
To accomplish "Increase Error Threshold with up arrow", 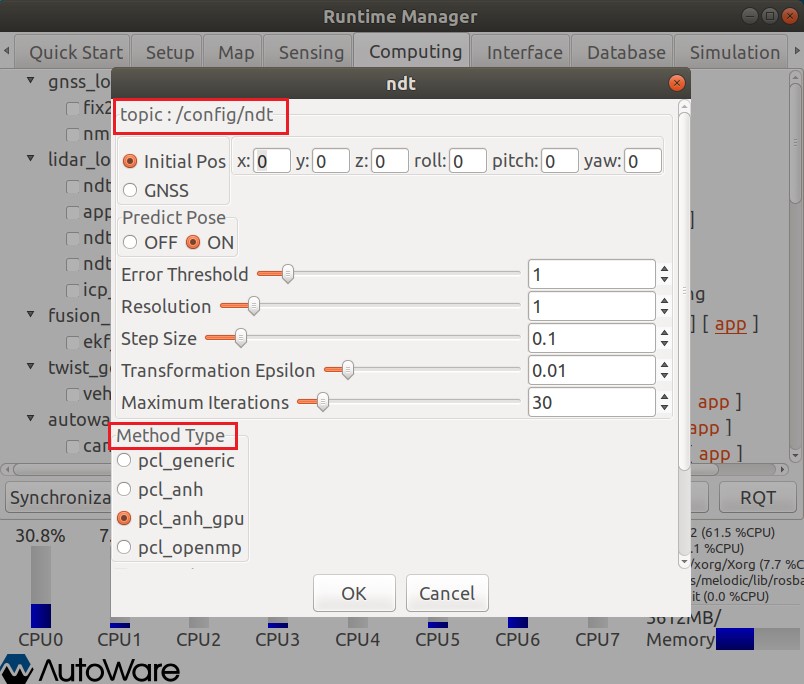I will [x=665, y=268].
